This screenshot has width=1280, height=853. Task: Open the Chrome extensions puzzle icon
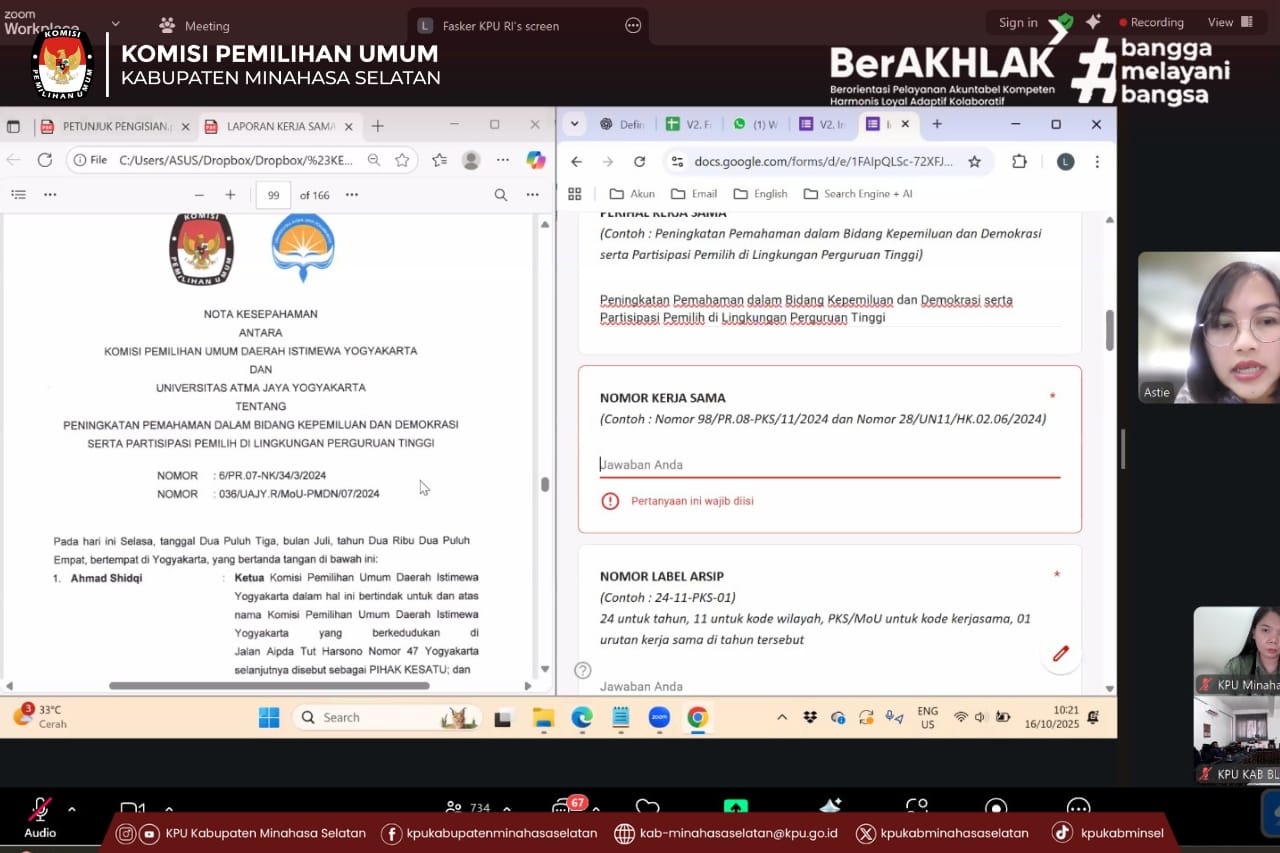[x=1019, y=162]
